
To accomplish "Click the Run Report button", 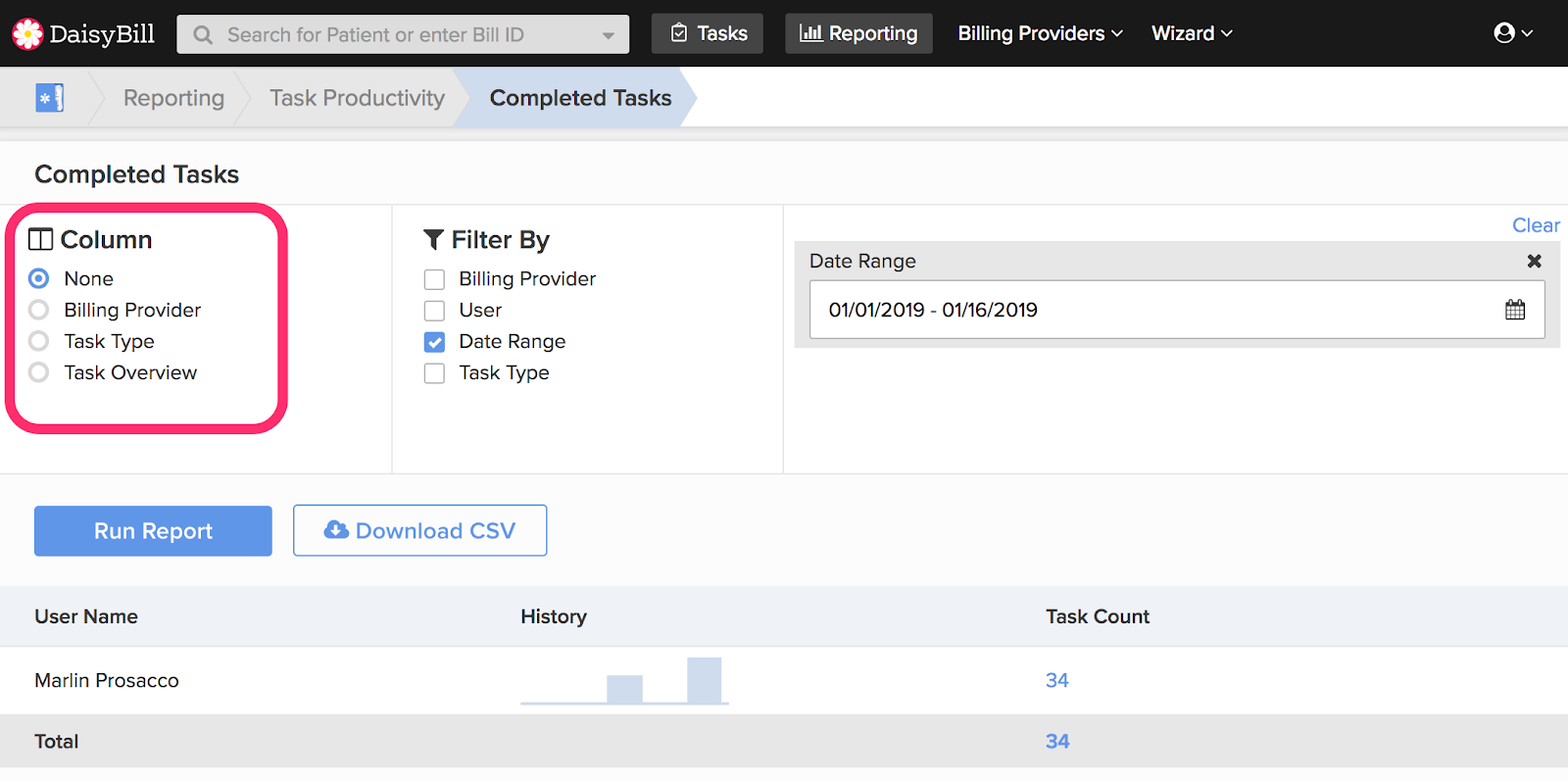I will pyautogui.click(x=153, y=531).
